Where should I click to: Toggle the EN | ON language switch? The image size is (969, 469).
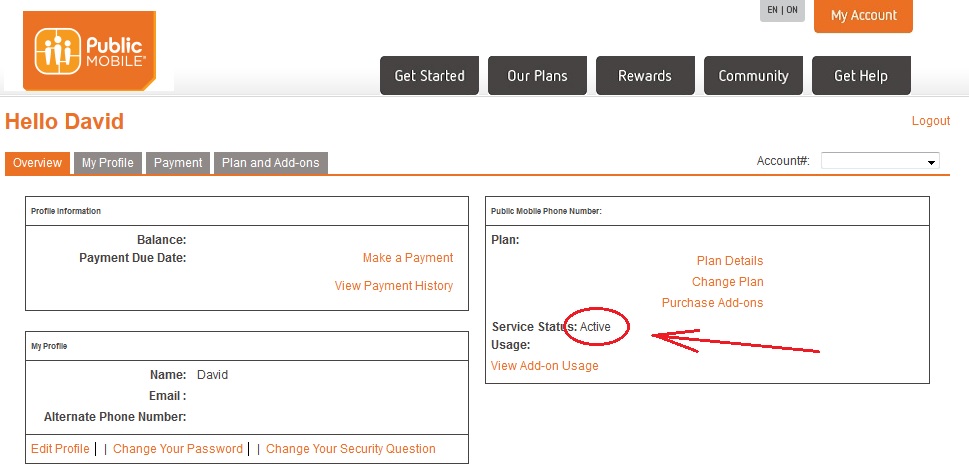click(782, 10)
